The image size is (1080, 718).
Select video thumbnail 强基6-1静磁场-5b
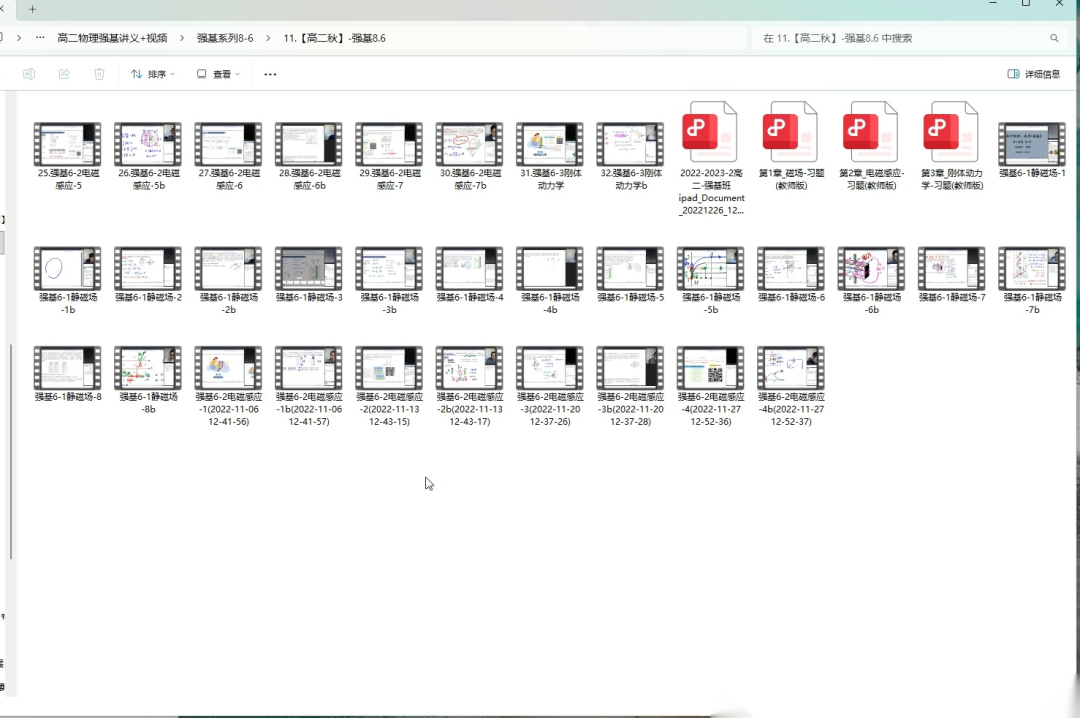point(710,269)
